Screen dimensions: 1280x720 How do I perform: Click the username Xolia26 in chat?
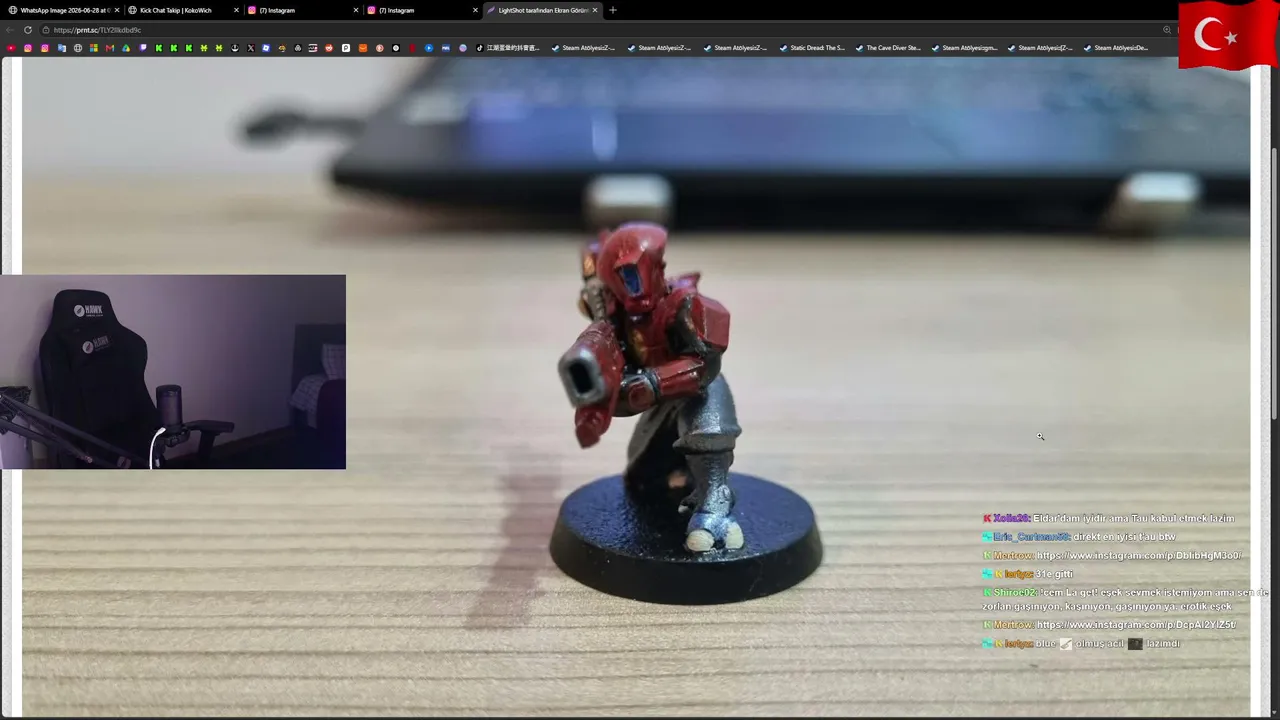click(1011, 519)
